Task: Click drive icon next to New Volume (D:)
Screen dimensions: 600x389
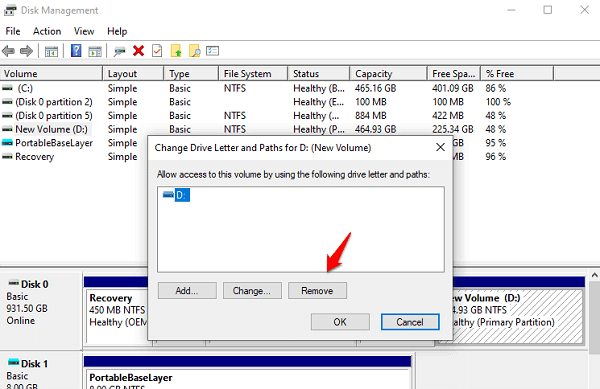Action: [x=7, y=129]
